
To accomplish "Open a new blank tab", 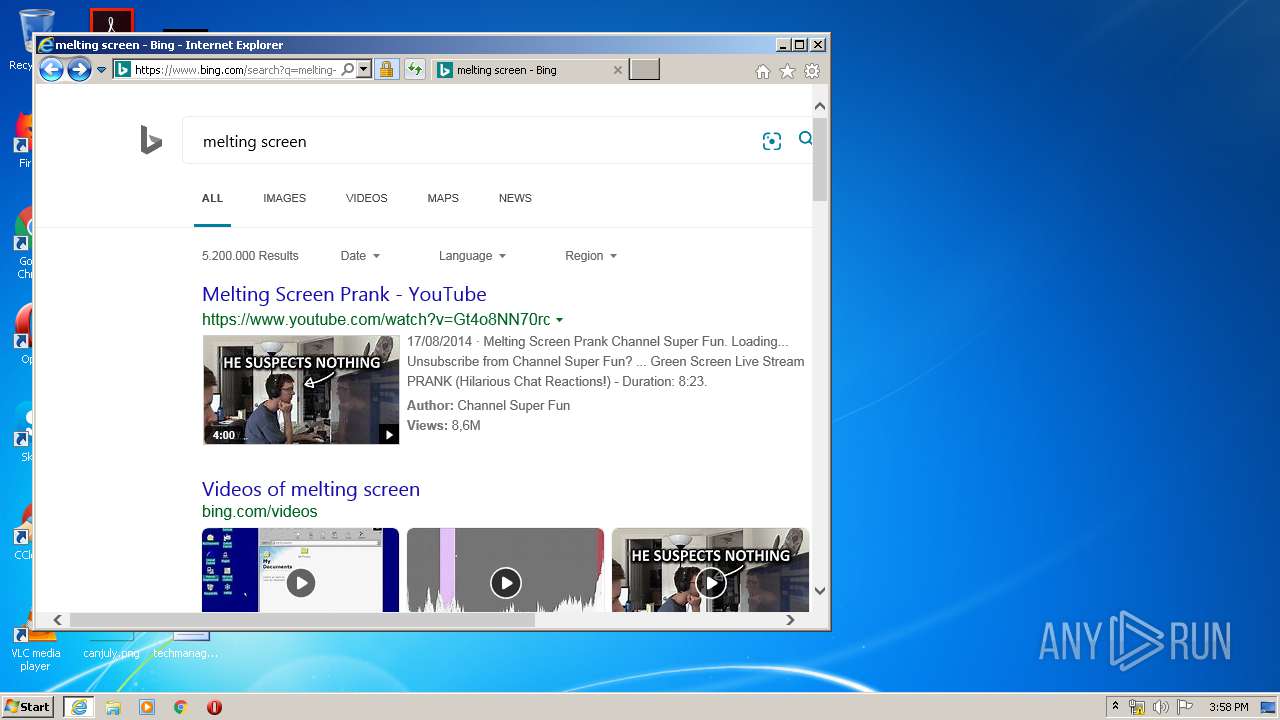I will pyautogui.click(x=644, y=70).
